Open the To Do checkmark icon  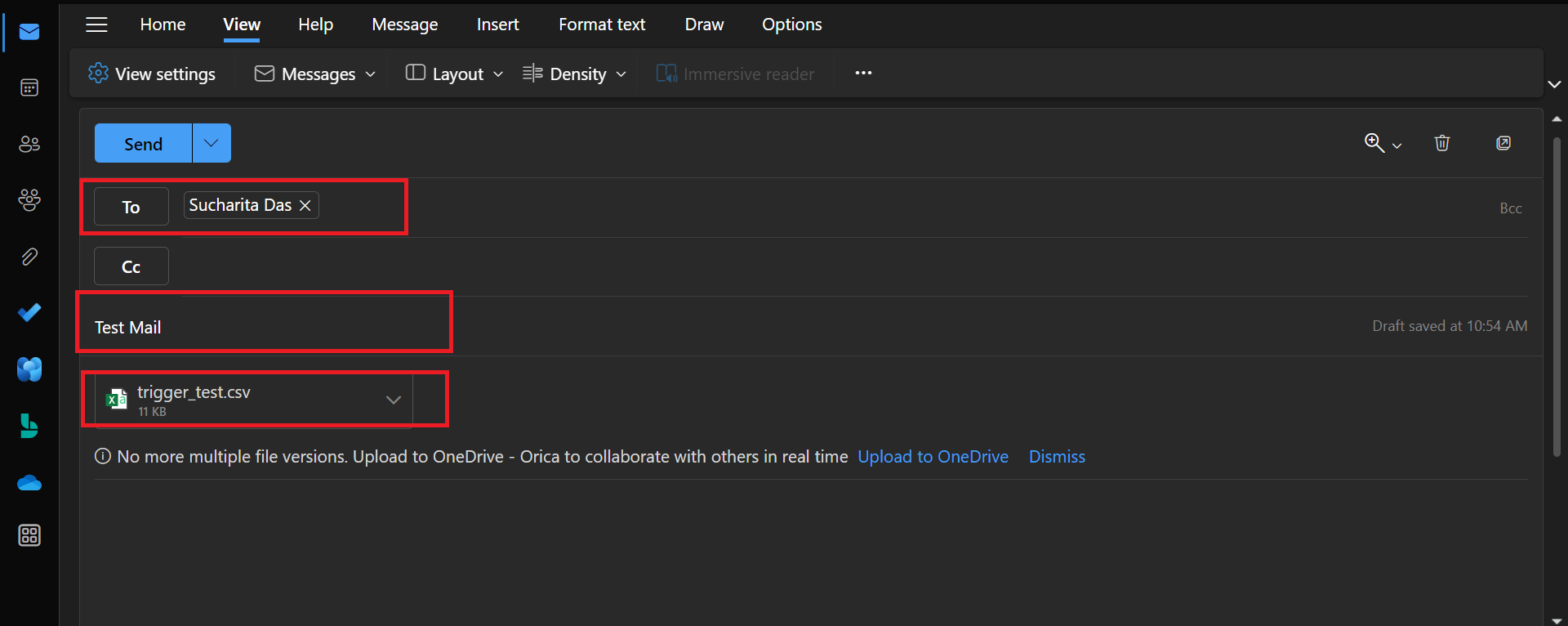pyautogui.click(x=29, y=312)
